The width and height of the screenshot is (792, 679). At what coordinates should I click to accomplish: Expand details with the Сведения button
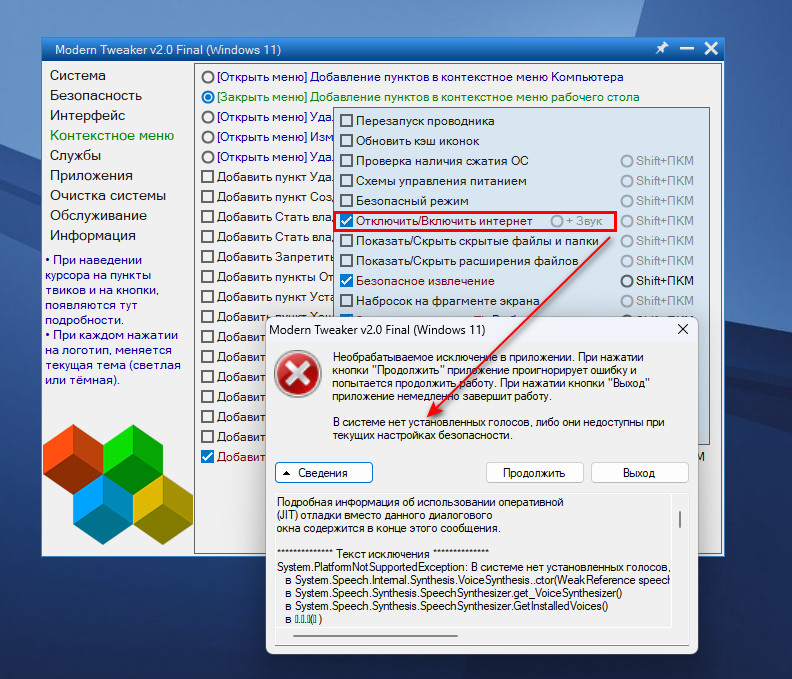coord(324,472)
